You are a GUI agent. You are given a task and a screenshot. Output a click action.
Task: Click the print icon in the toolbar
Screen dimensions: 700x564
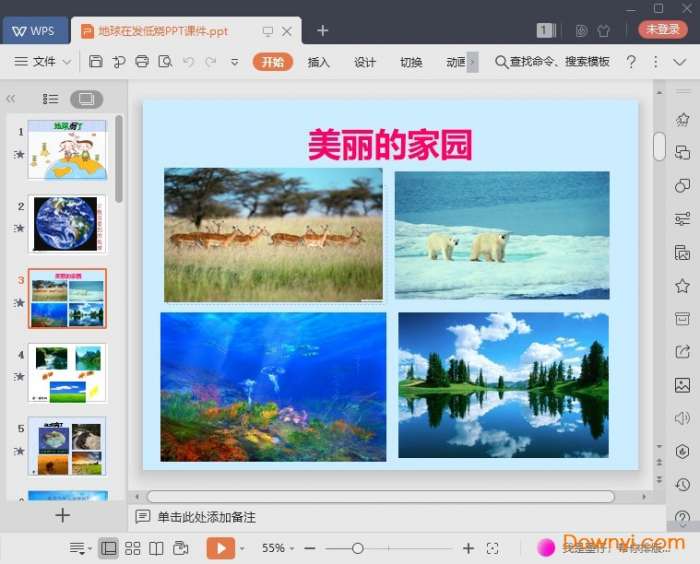[142, 62]
